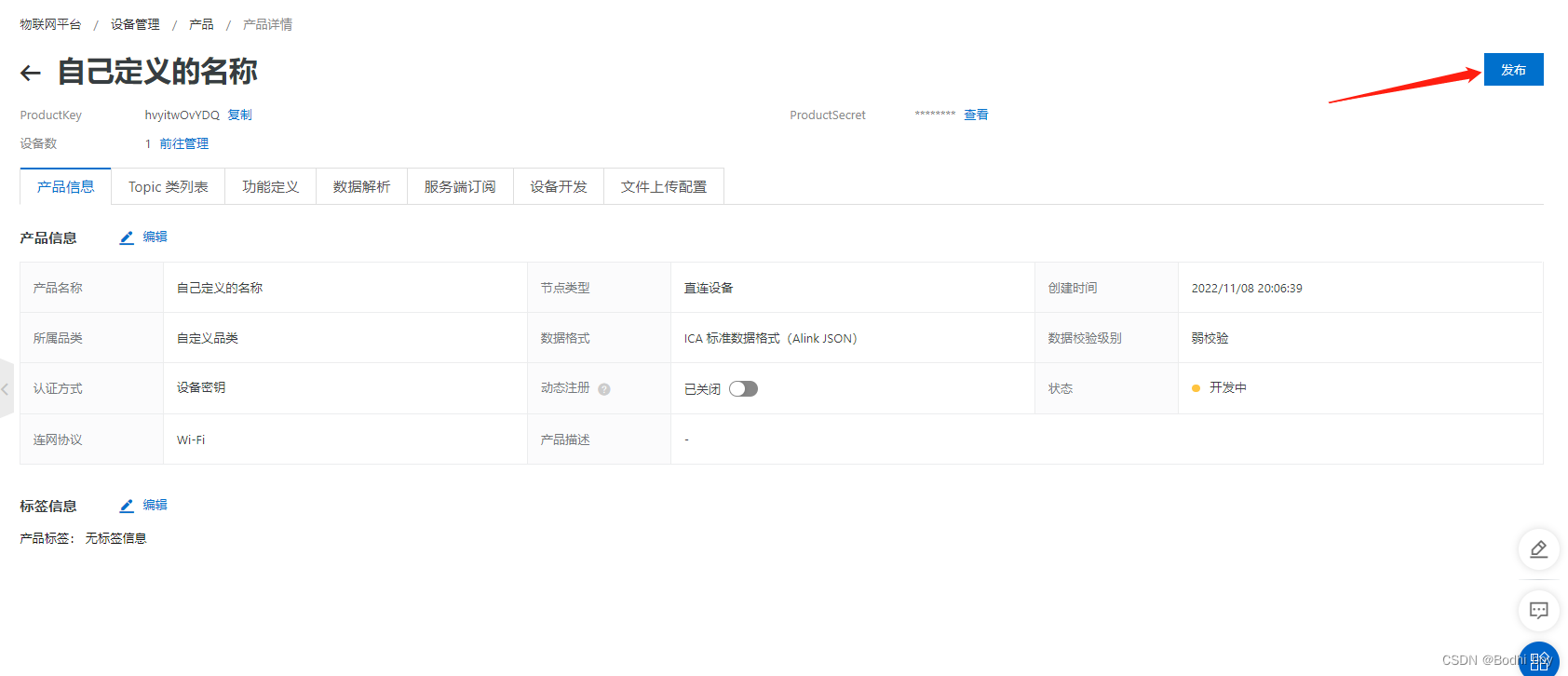Copy the ProductKey via 复制

(x=240, y=115)
